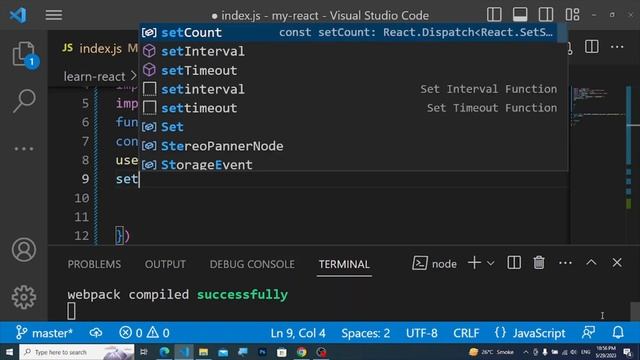This screenshot has height=360, width=640.
Task: Choose the settimeout snippet suggestion
Action: coord(353,108)
